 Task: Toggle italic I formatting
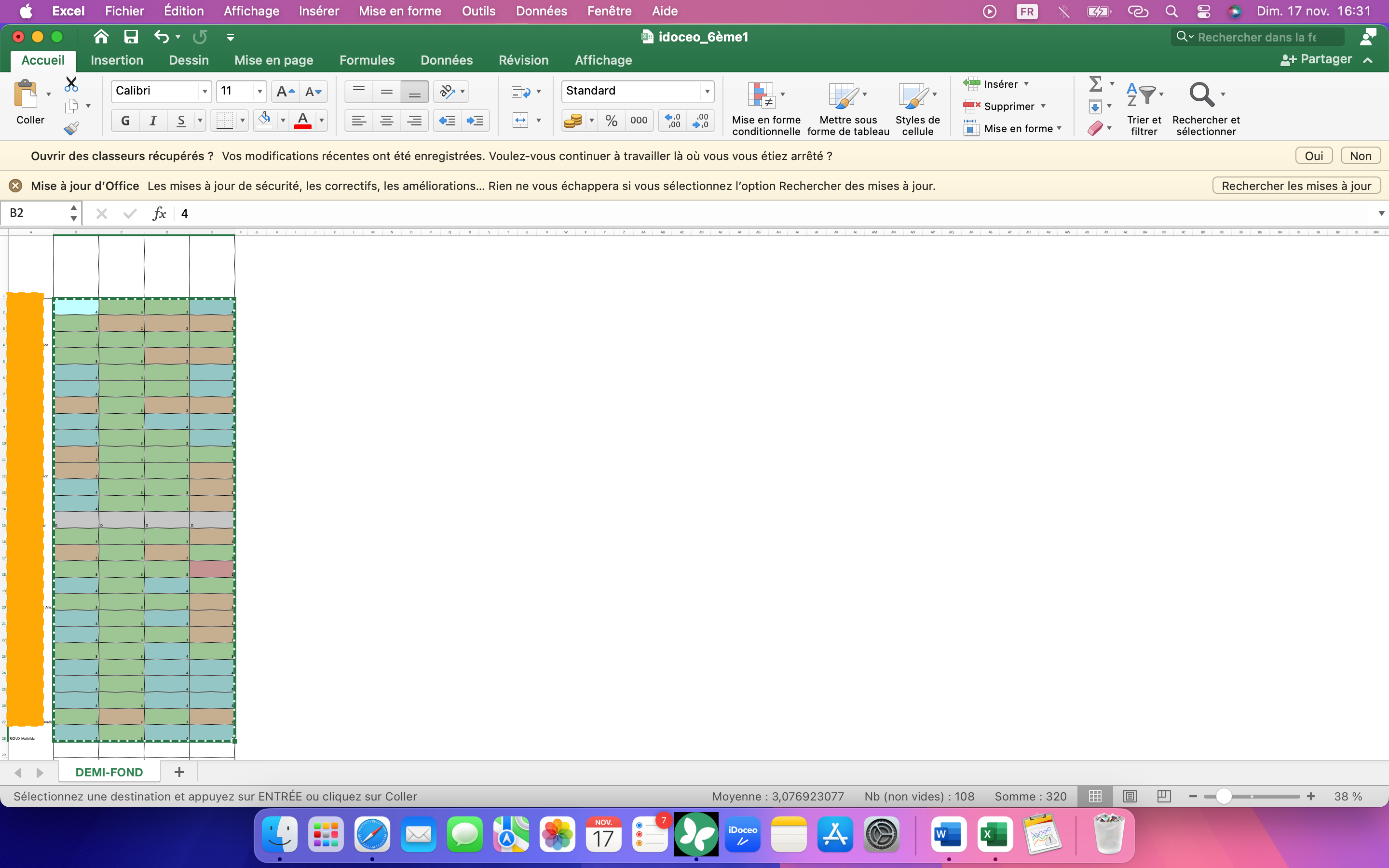[x=153, y=121]
